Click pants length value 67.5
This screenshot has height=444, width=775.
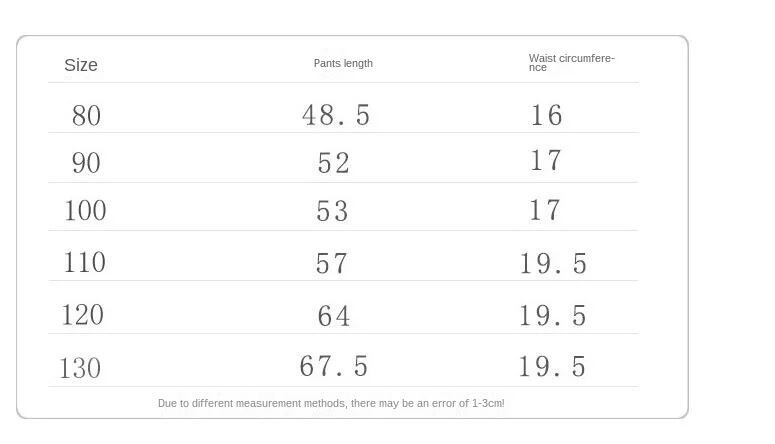(x=334, y=366)
